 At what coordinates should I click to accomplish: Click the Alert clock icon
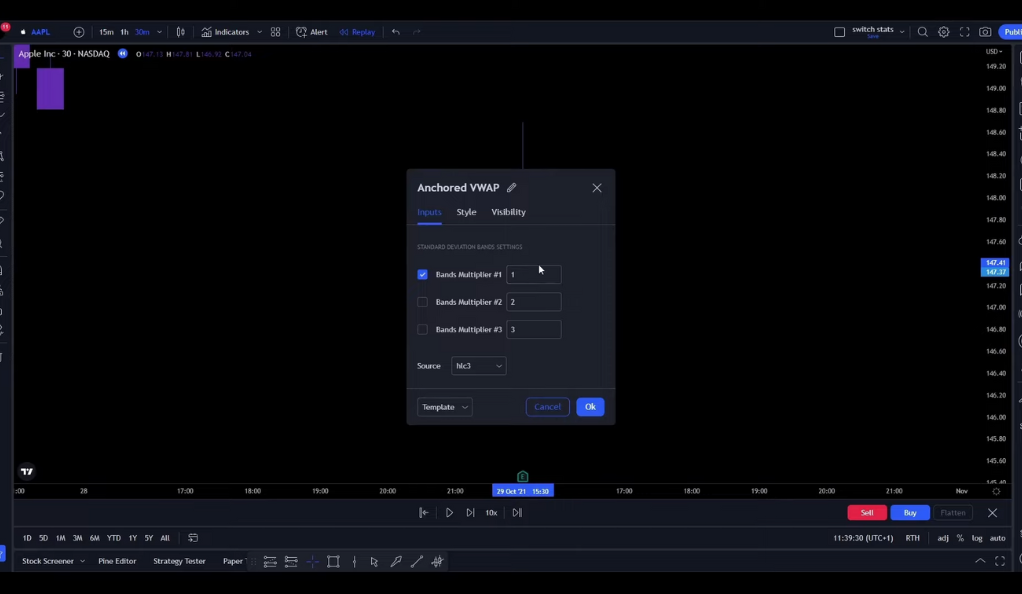pyautogui.click(x=301, y=32)
